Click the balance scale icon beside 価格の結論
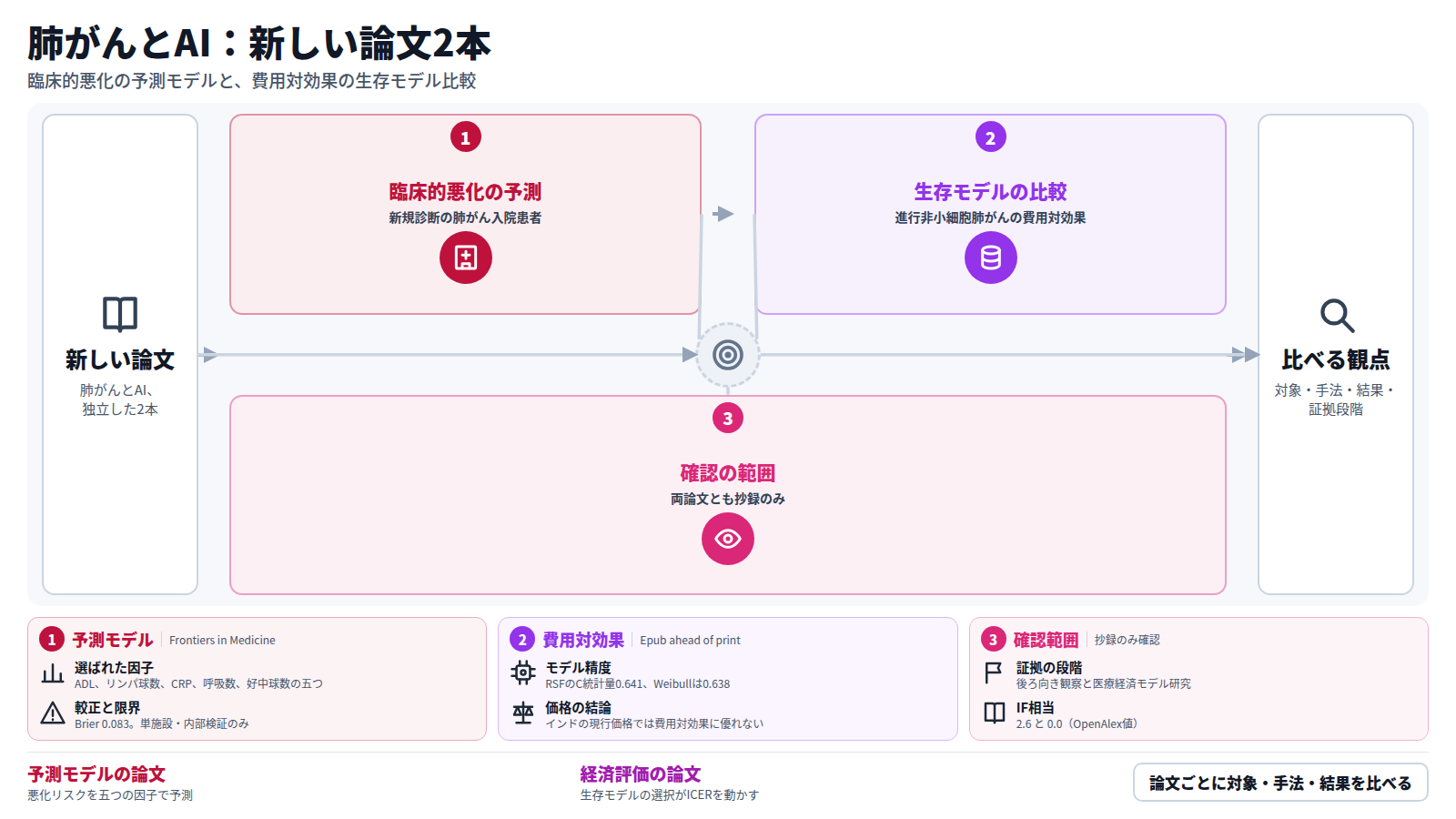 click(523, 713)
